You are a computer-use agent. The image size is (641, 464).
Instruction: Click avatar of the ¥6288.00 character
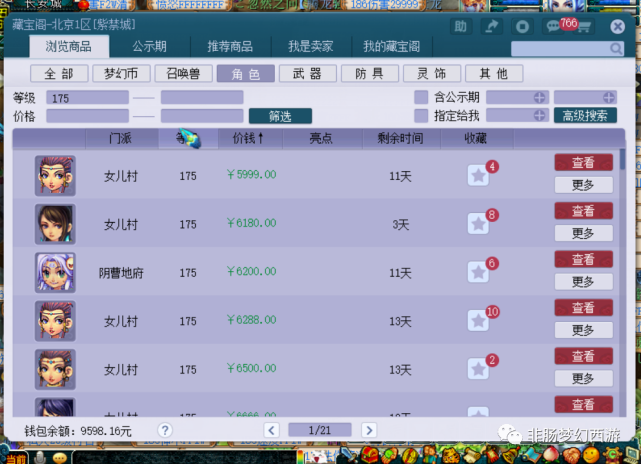pos(55,321)
